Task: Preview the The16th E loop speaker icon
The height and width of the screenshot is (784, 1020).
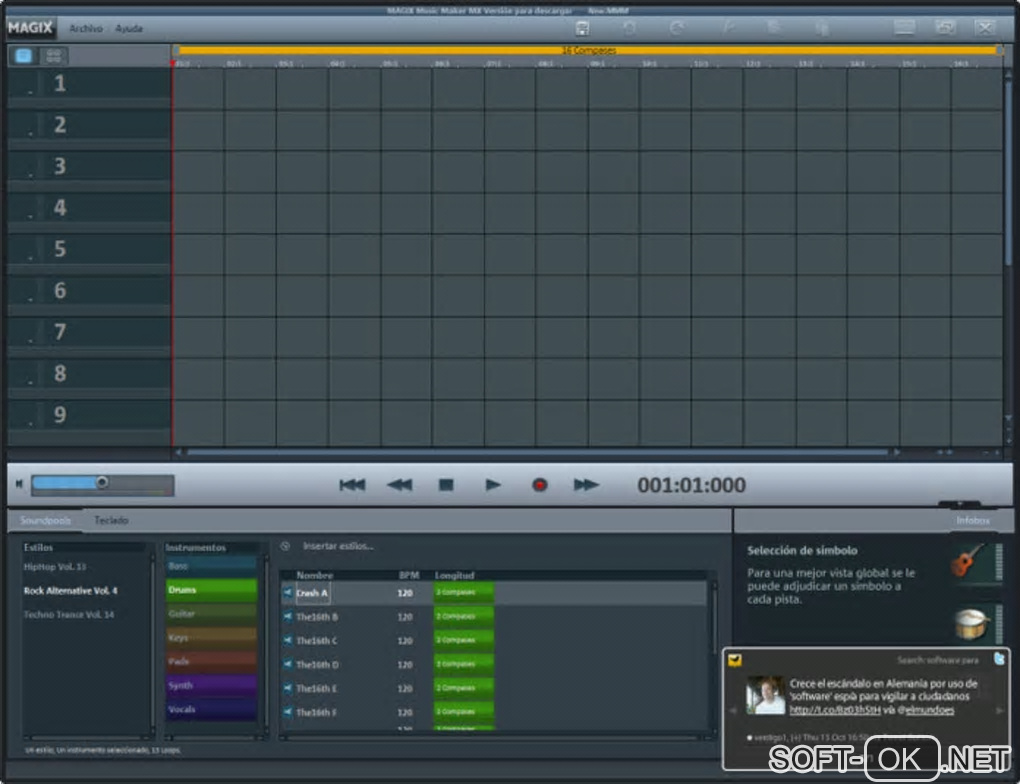Action: (288, 688)
